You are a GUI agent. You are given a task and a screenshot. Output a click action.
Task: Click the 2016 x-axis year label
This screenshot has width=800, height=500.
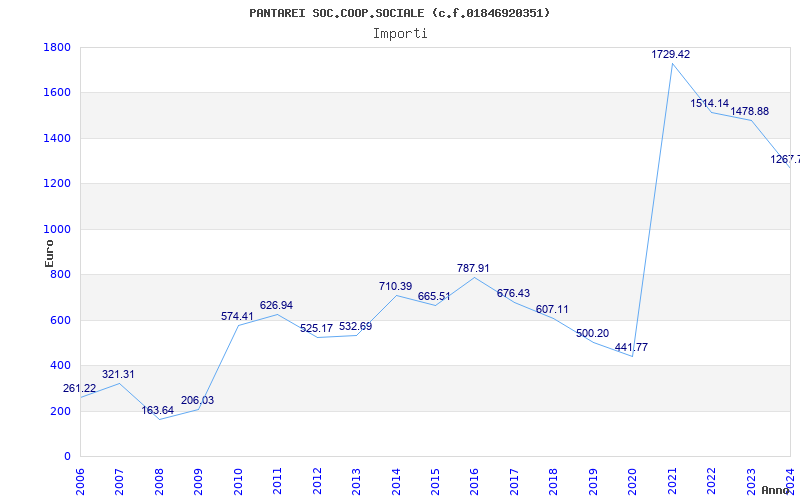[x=475, y=480]
